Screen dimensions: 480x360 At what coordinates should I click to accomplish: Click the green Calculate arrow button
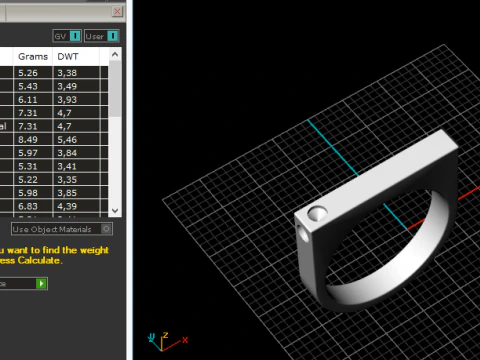(x=41, y=284)
